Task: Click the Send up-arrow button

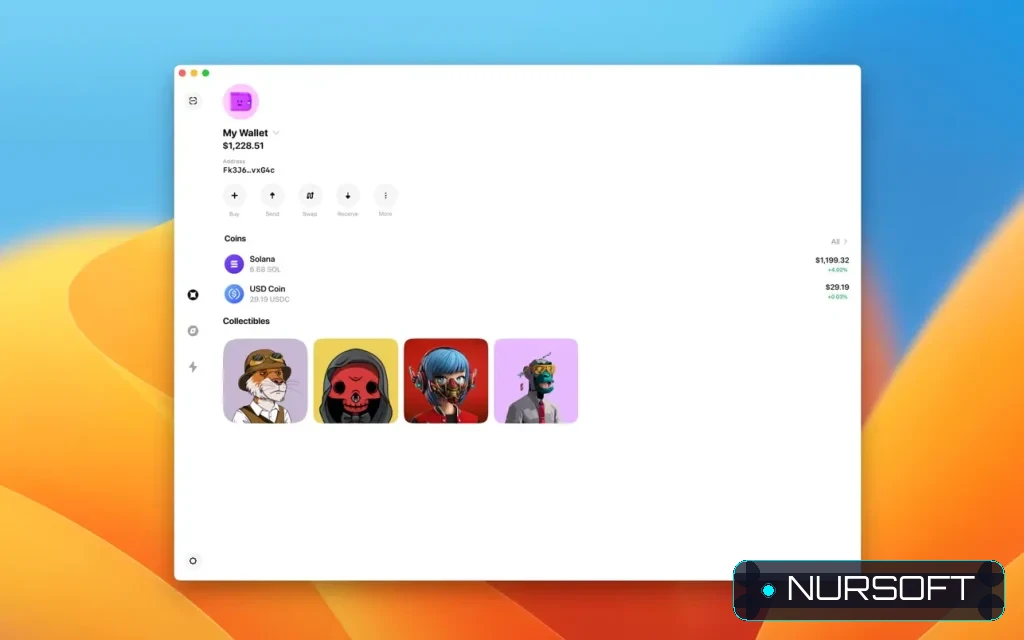Action: pyautogui.click(x=272, y=195)
